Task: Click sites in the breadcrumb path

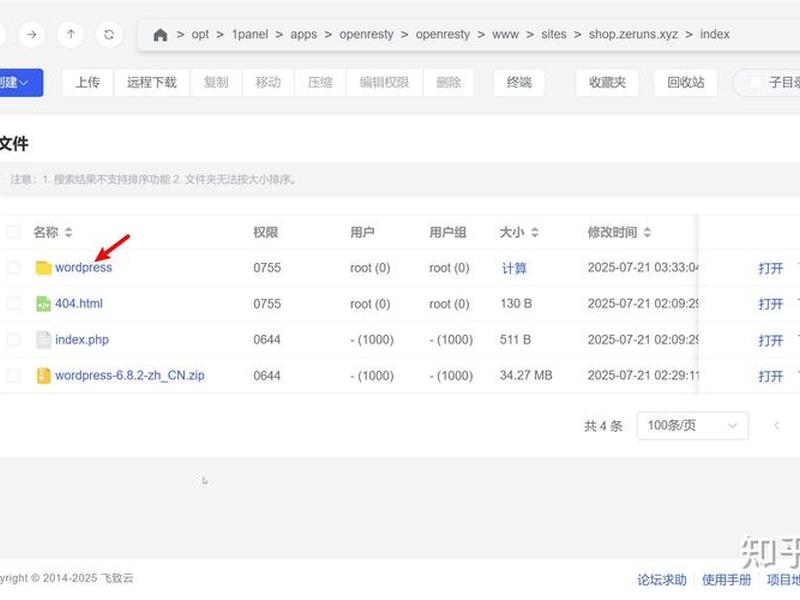Action: point(554,35)
